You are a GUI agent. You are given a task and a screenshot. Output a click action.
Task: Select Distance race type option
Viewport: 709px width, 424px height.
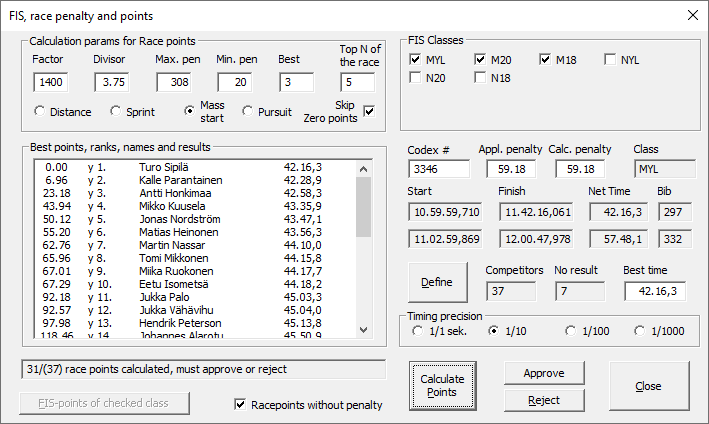pyautogui.click(x=40, y=111)
